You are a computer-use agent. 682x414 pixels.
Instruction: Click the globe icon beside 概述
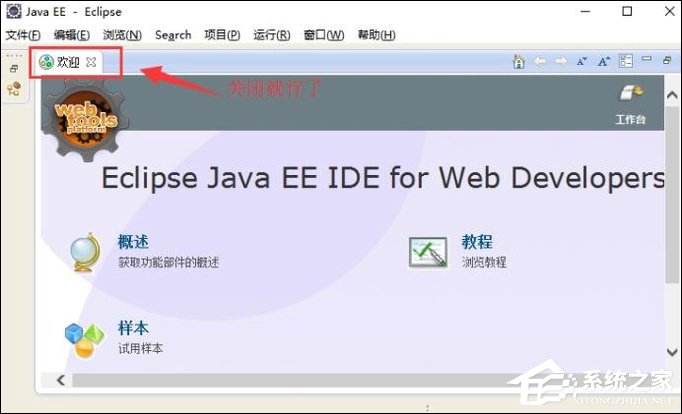(86, 252)
